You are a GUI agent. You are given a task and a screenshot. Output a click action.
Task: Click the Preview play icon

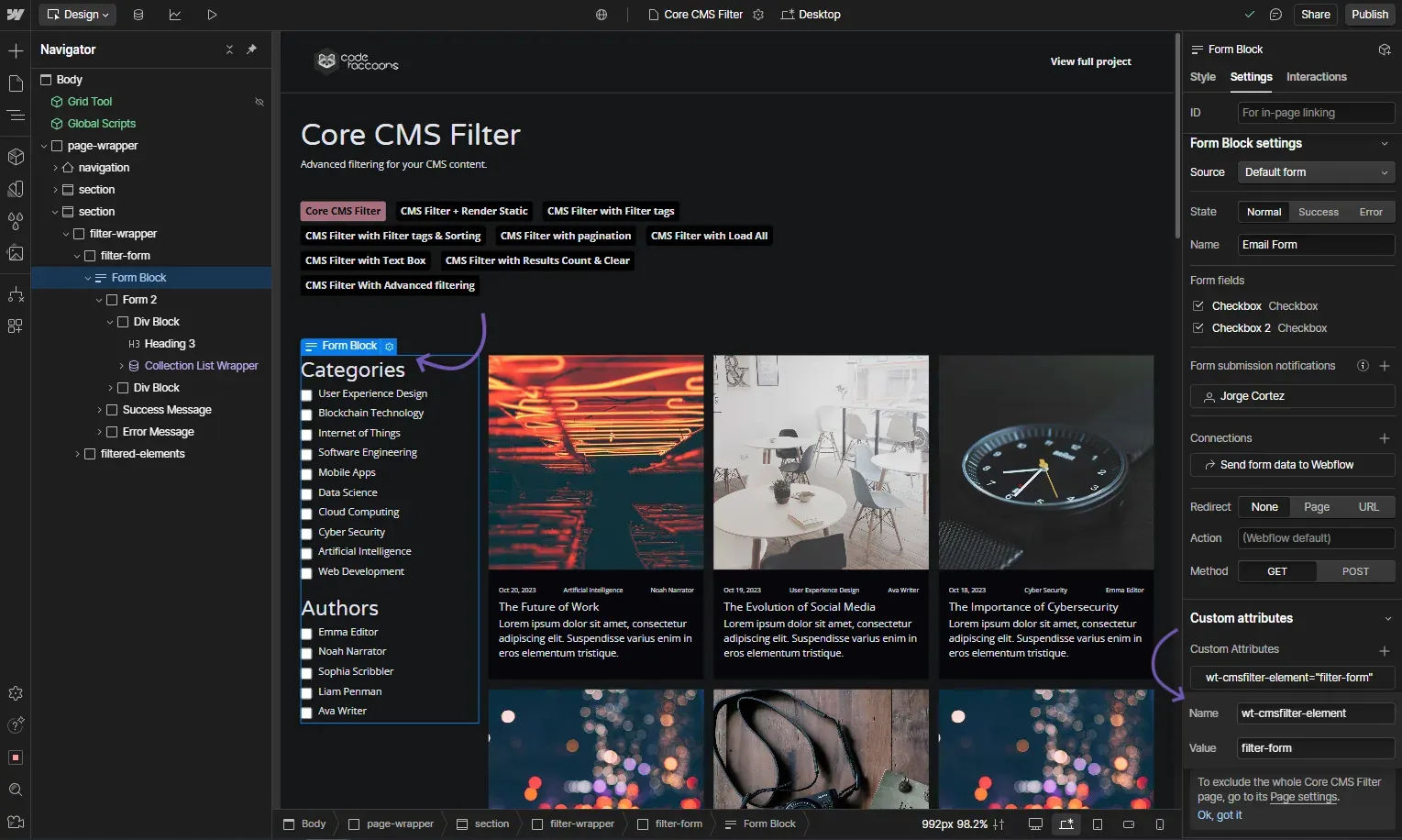[212, 15]
